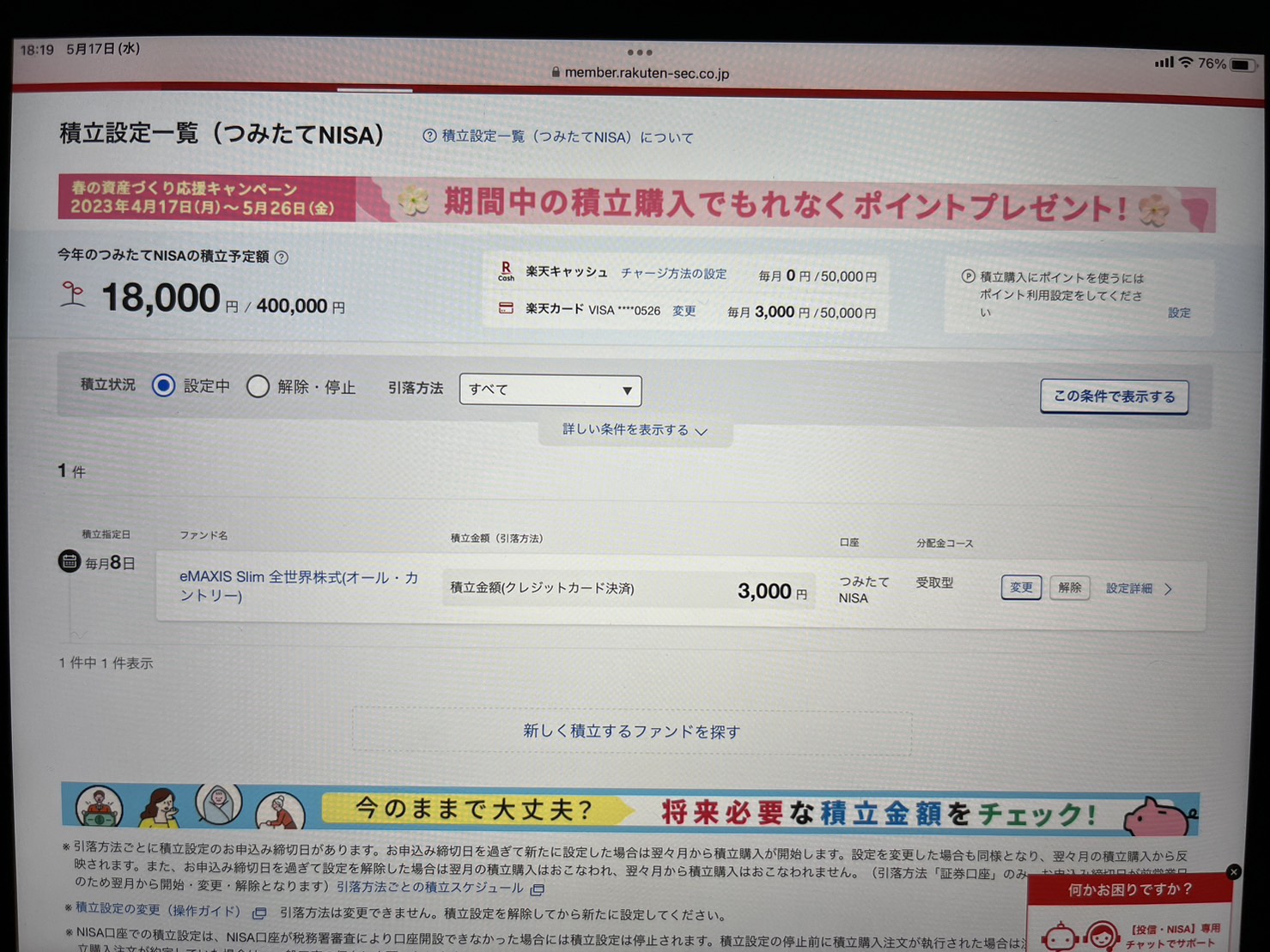Expand 詳しい条件を表示する section

635,430
